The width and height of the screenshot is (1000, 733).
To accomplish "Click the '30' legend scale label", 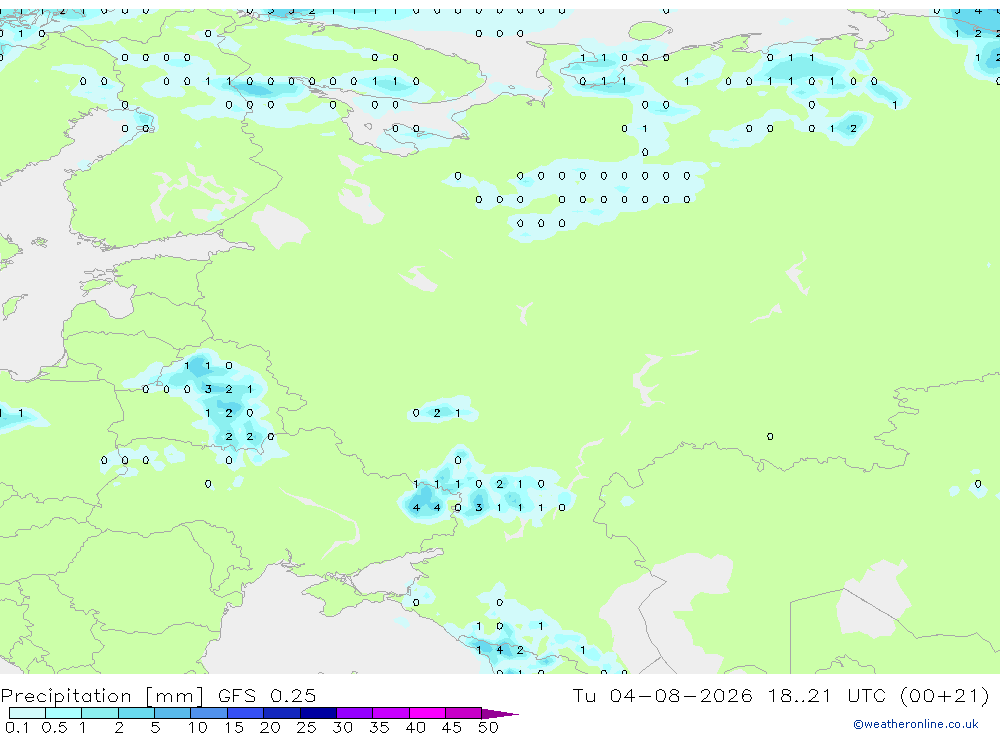I will (x=343, y=727).
